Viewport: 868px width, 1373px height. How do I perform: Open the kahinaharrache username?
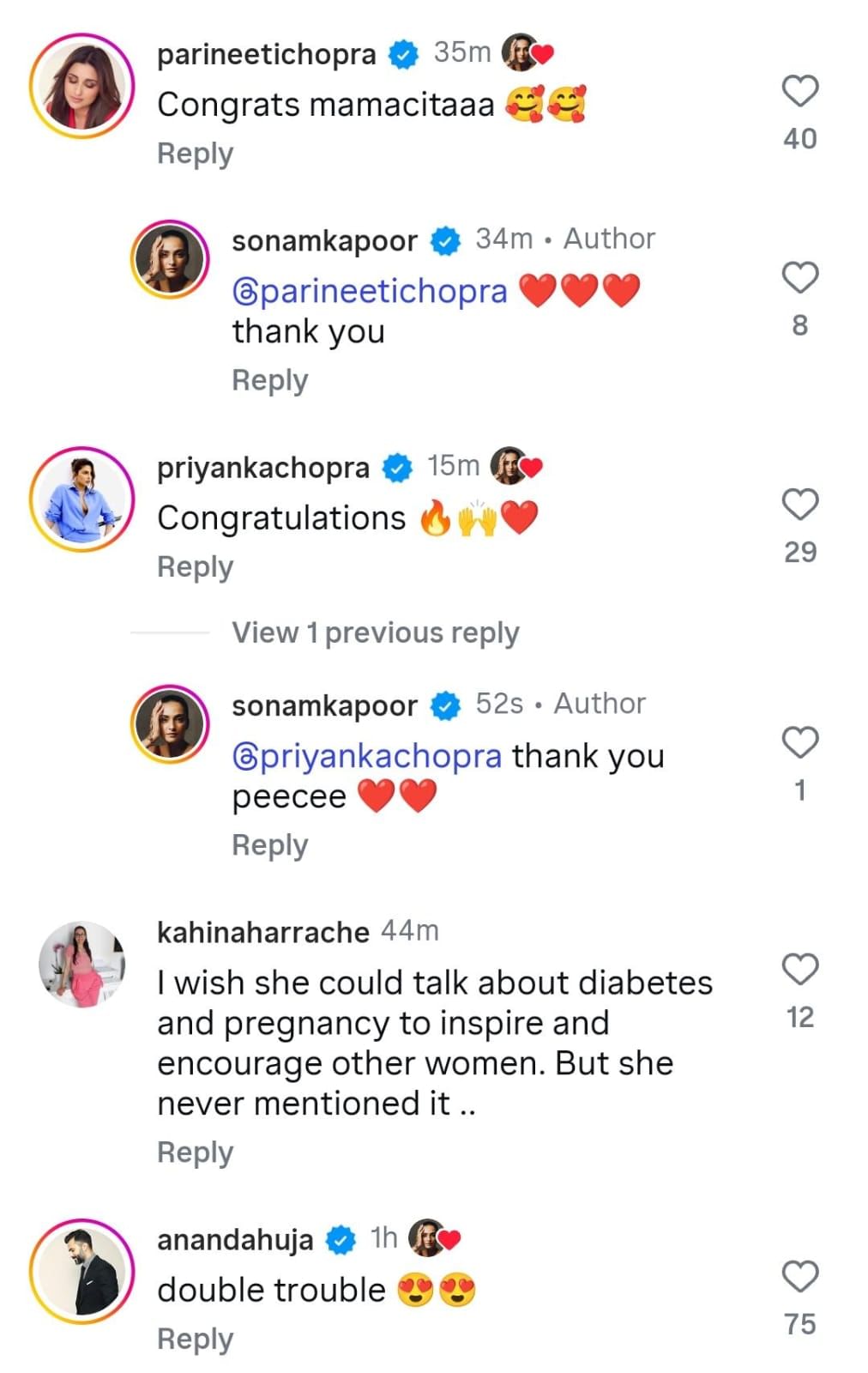[x=262, y=932]
